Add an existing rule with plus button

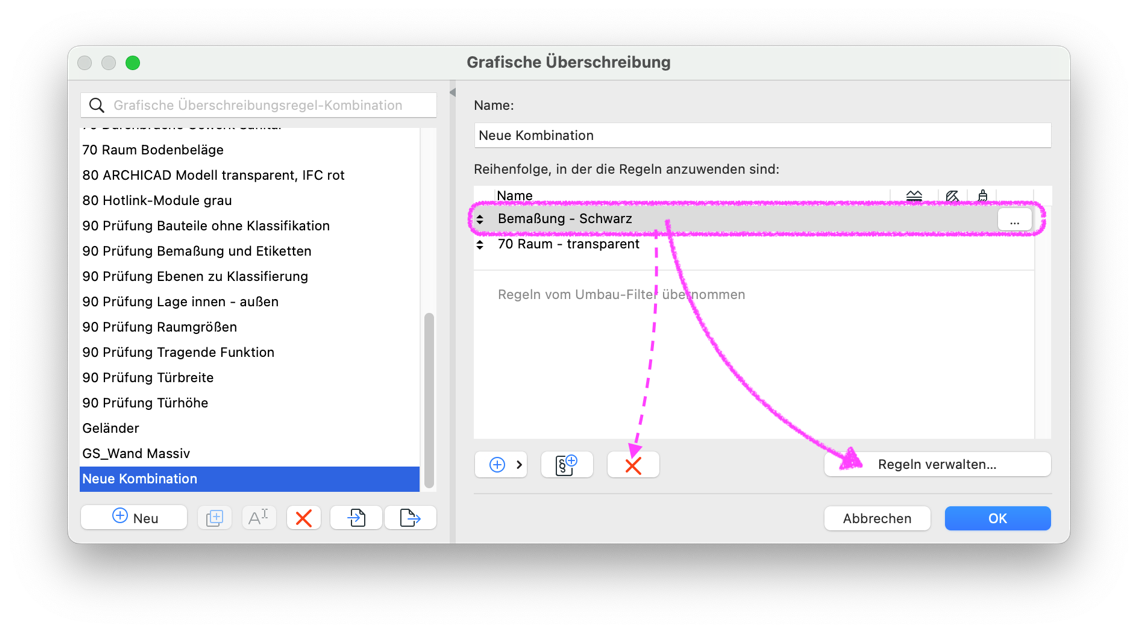pos(501,465)
